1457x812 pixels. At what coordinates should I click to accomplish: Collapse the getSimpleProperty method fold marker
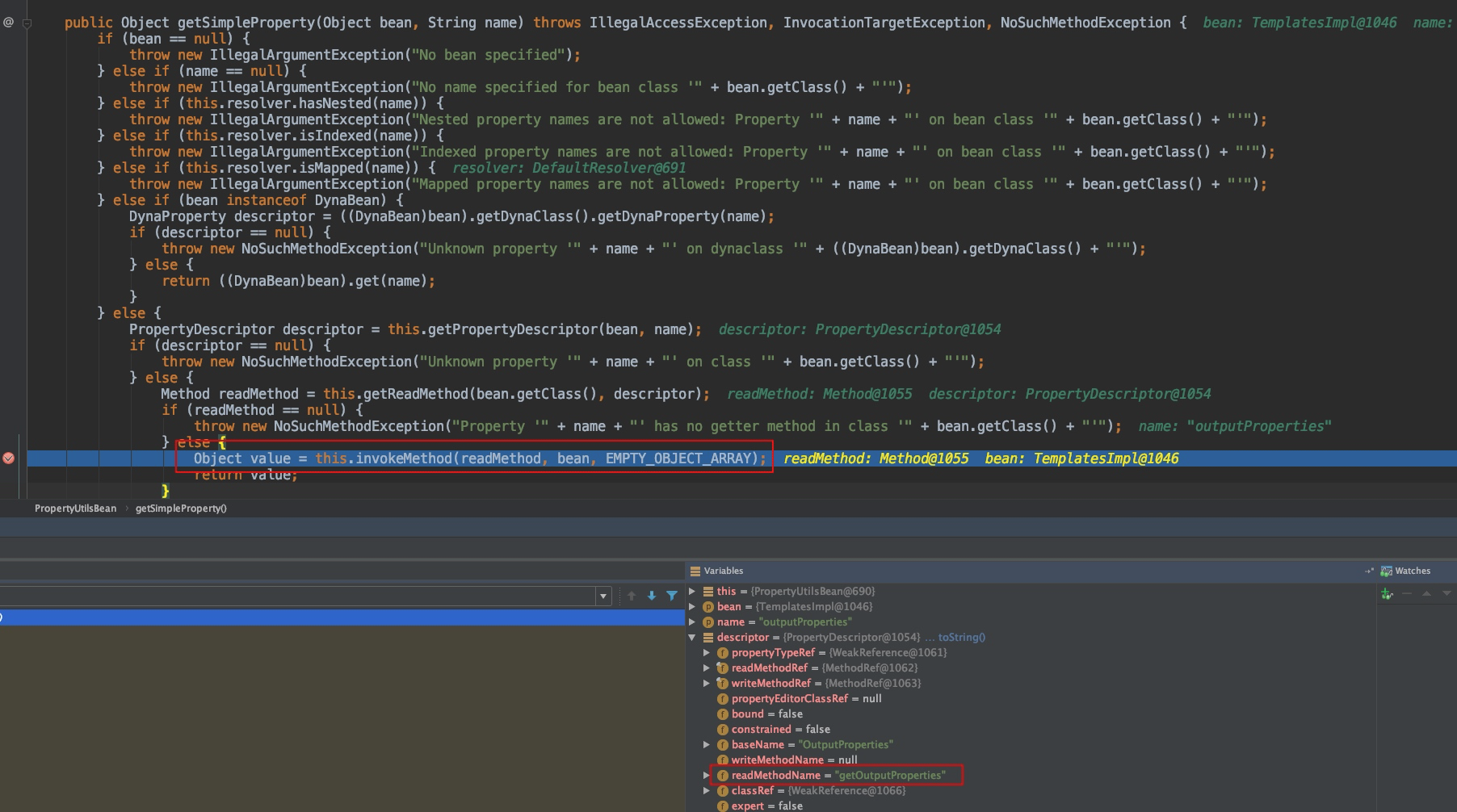point(27,23)
